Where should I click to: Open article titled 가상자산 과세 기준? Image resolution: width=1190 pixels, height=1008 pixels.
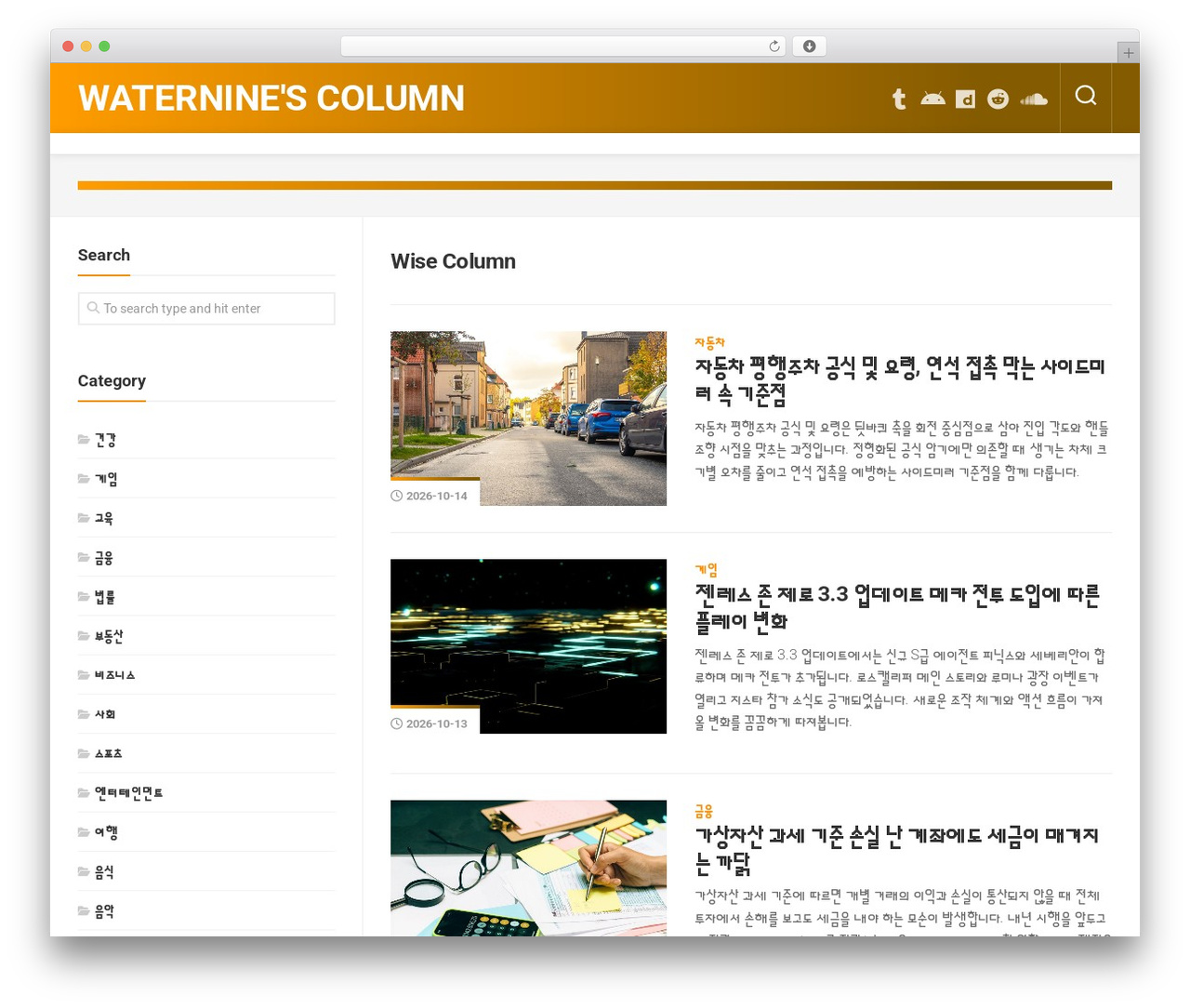tap(896, 849)
